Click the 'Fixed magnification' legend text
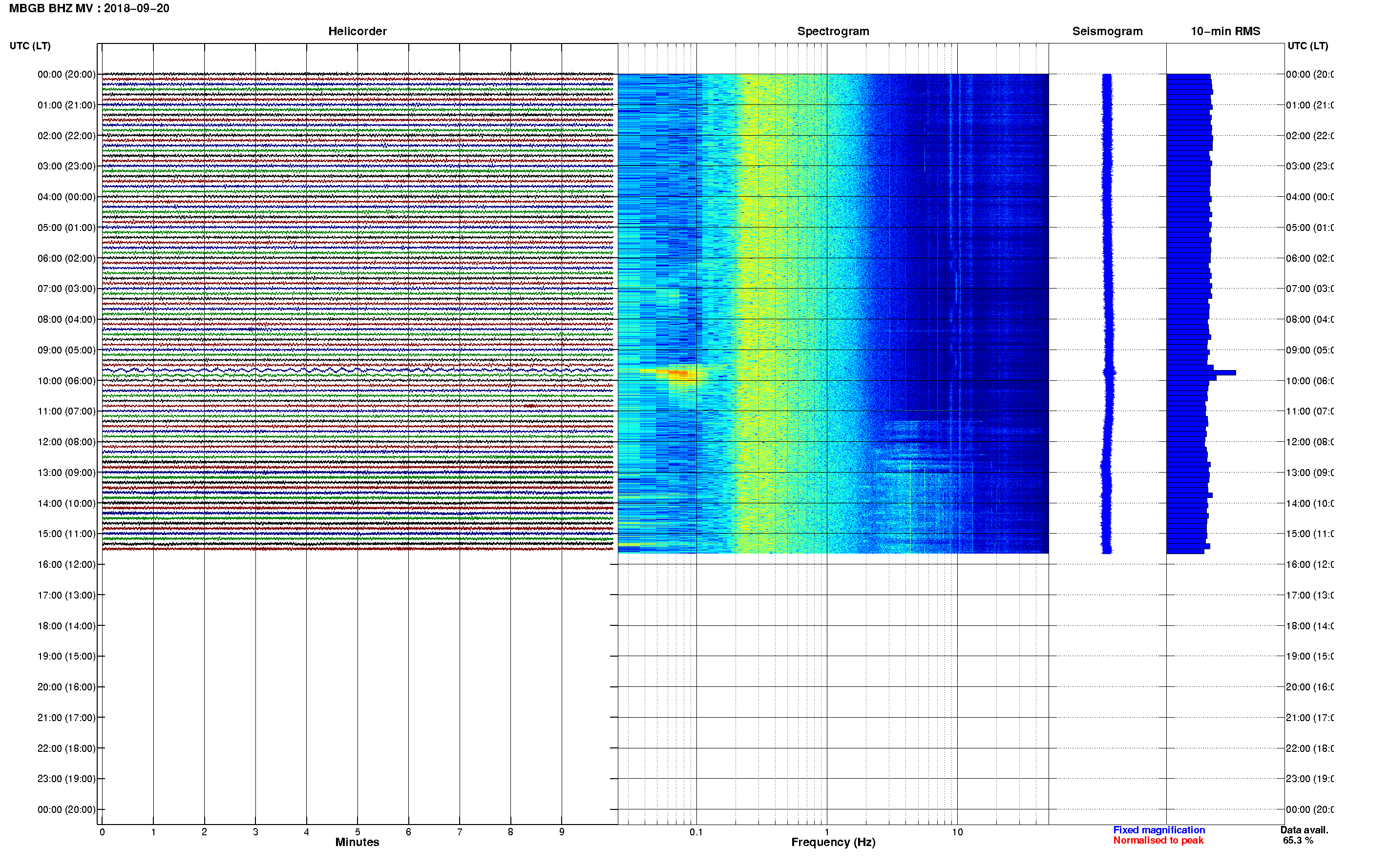The width and height of the screenshot is (1389, 868). (1159, 830)
